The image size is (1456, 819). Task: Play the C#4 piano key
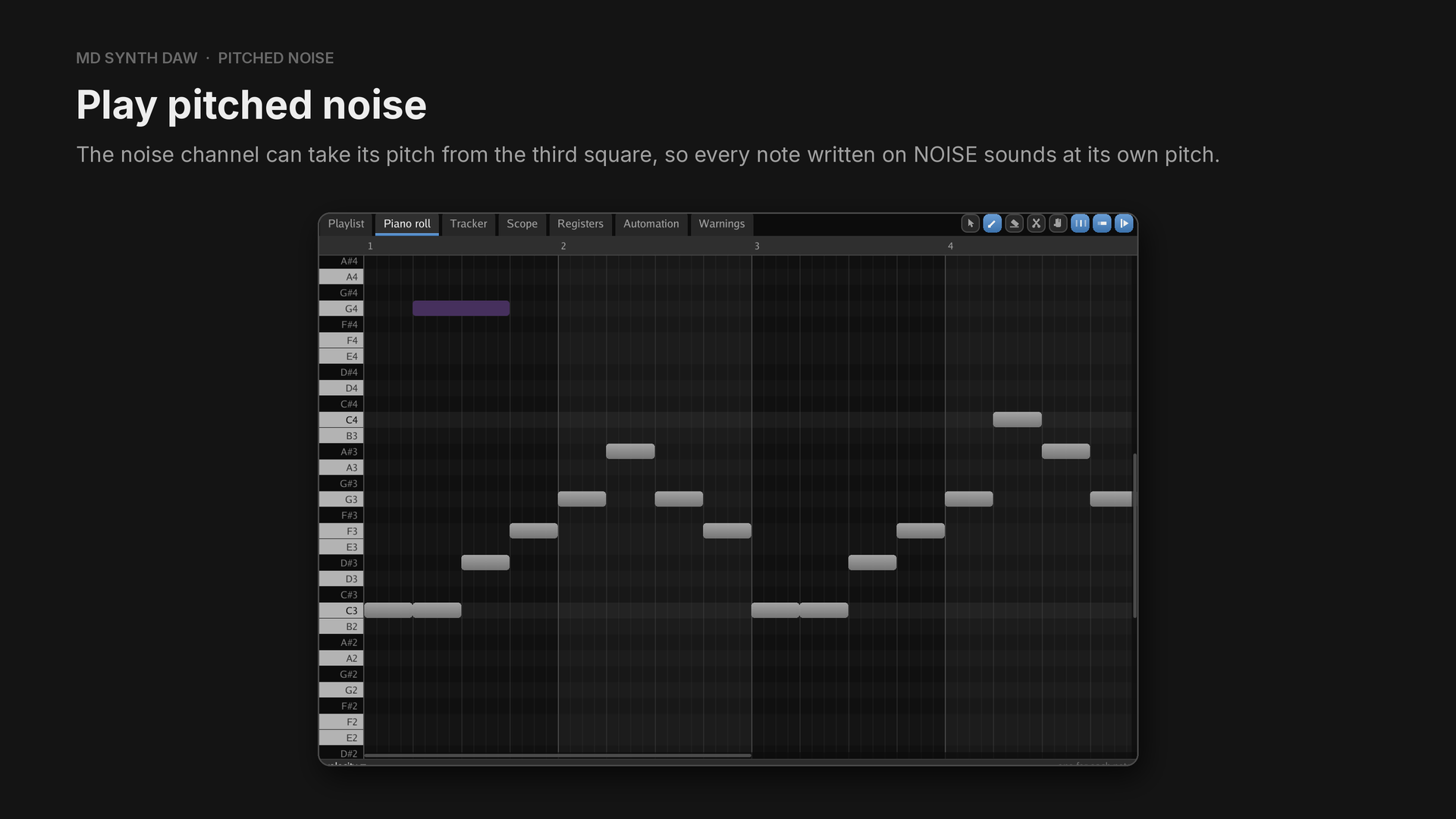[341, 404]
